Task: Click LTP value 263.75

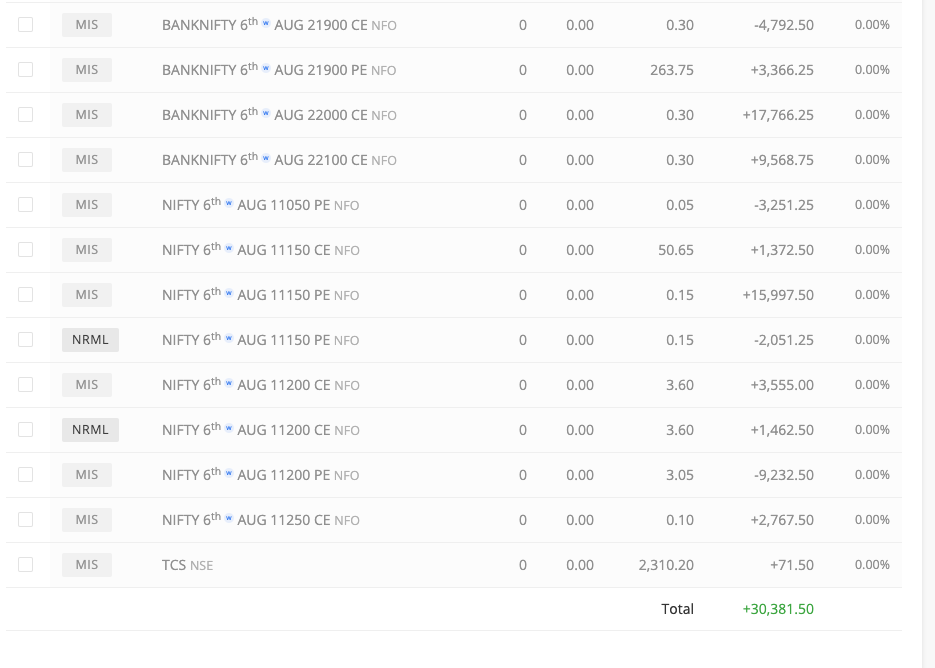Action: pos(672,70)
